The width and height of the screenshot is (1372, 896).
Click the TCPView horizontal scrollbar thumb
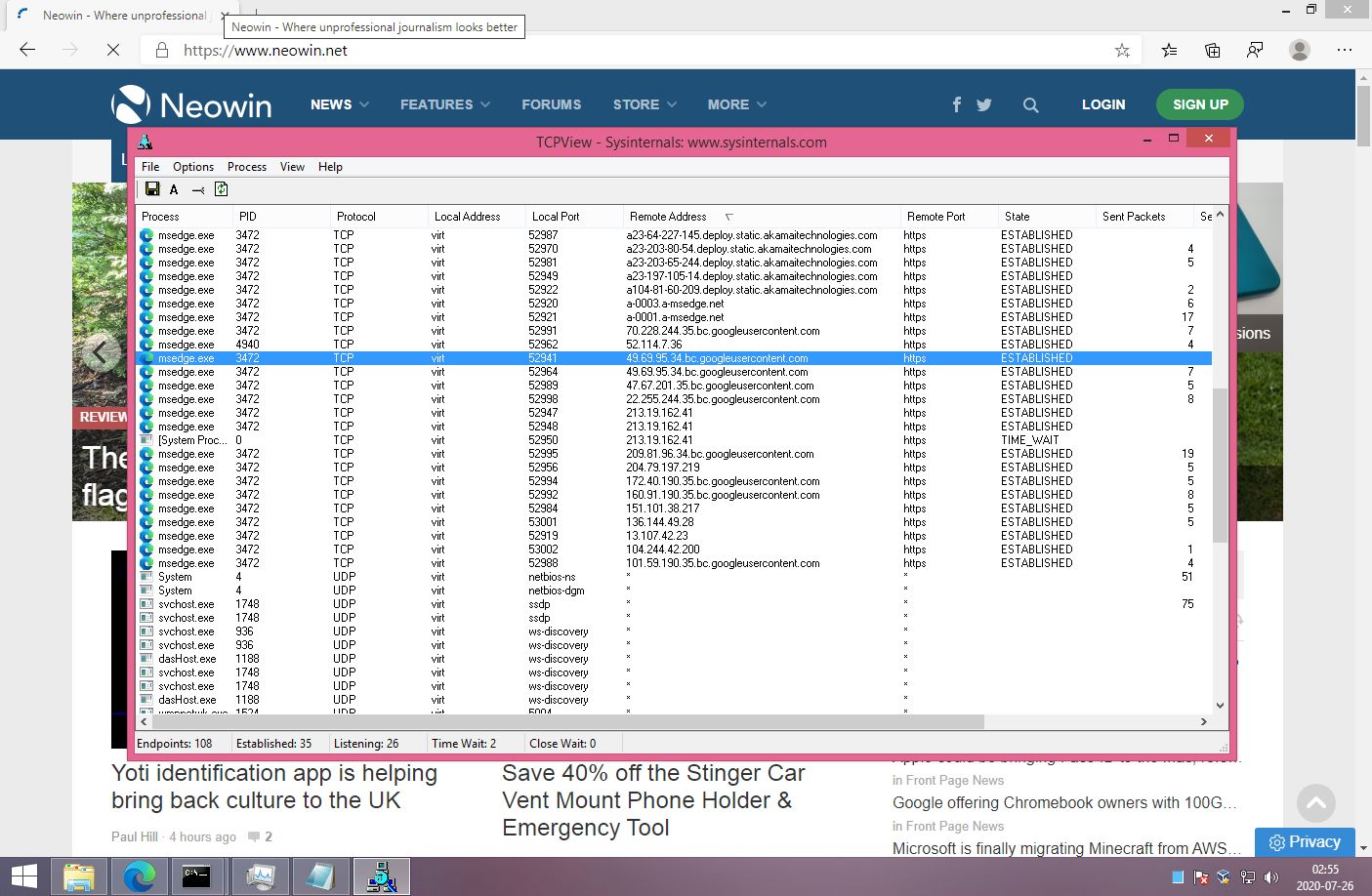coord(568,722)
